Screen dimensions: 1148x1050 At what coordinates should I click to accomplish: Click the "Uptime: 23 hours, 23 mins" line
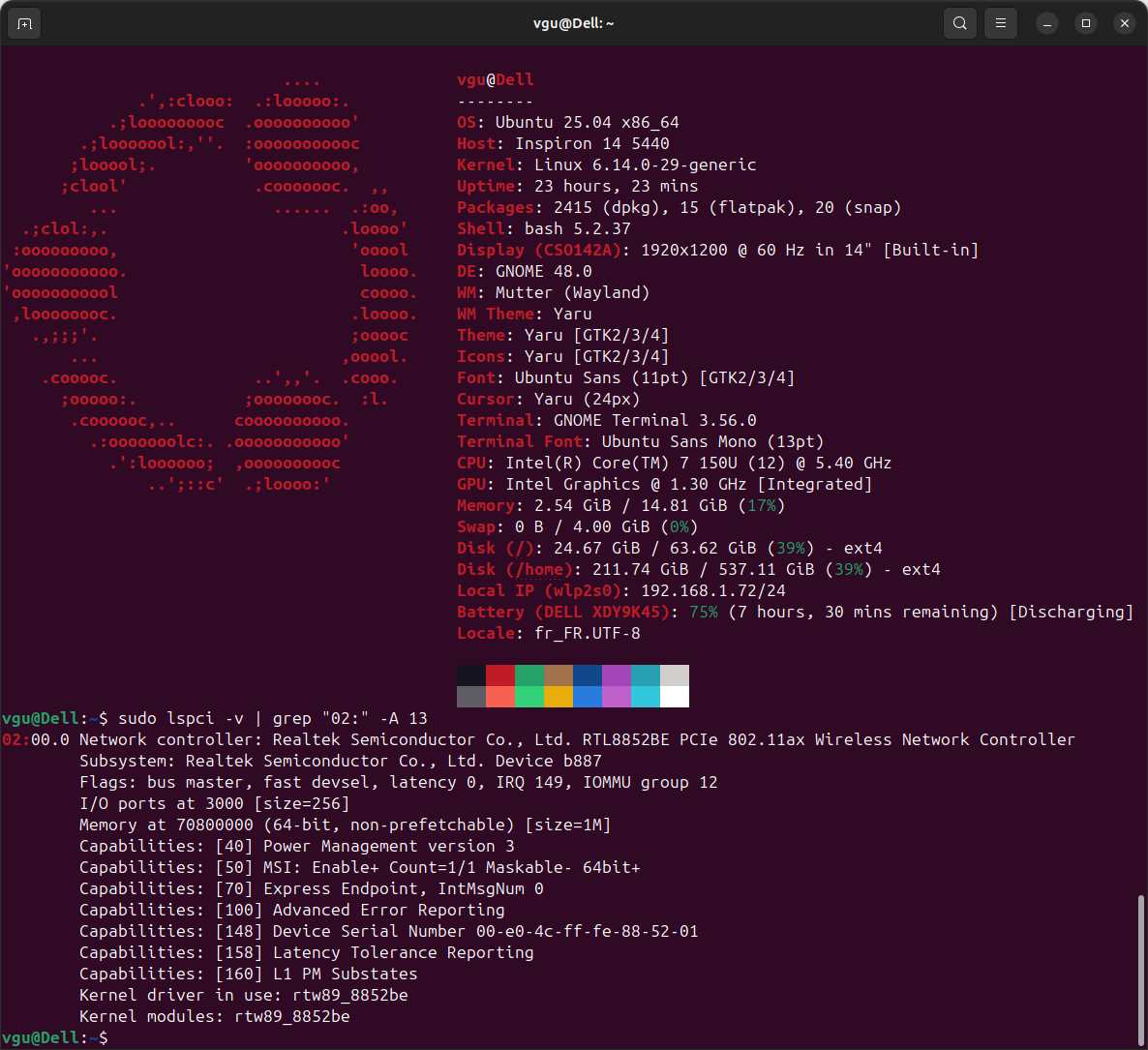pyautogui.click(x=578, y=186)
